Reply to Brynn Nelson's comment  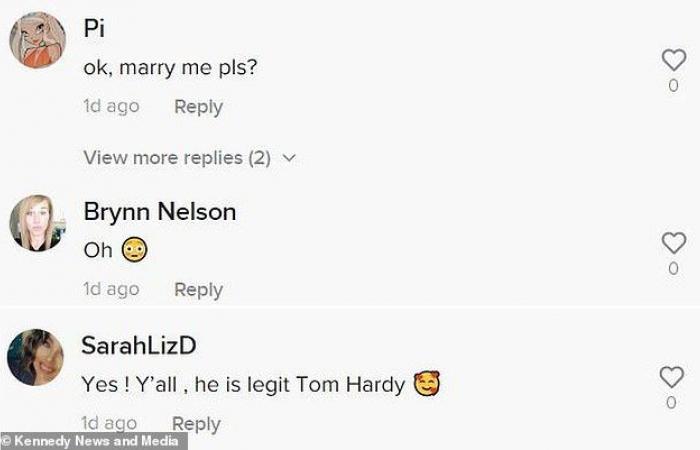click(198, 290)
